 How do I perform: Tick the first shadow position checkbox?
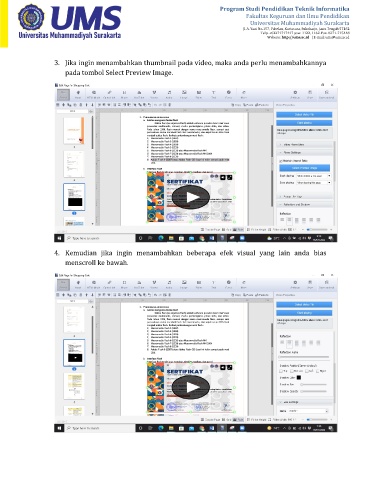click(x=281, y=371)
